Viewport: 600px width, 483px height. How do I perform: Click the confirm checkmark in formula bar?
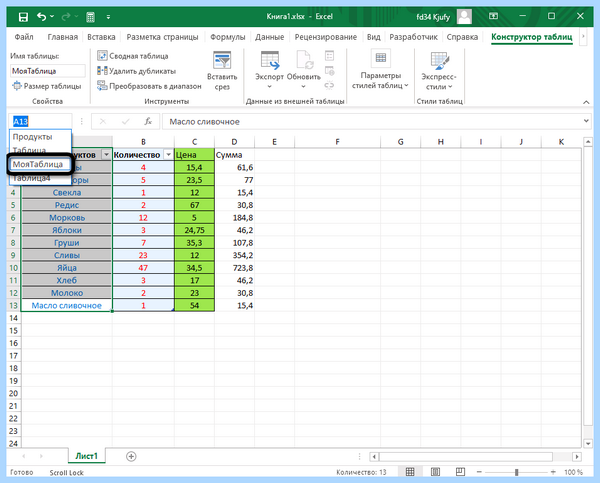coord(125,122)
